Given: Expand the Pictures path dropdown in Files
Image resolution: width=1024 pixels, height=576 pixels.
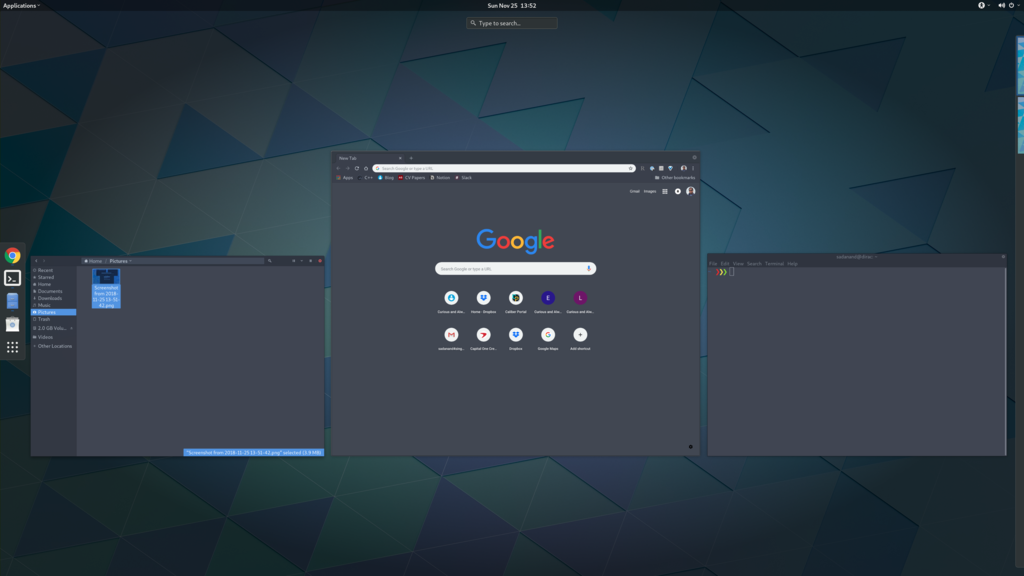Looking at the screenshot, I should [130, 261].
